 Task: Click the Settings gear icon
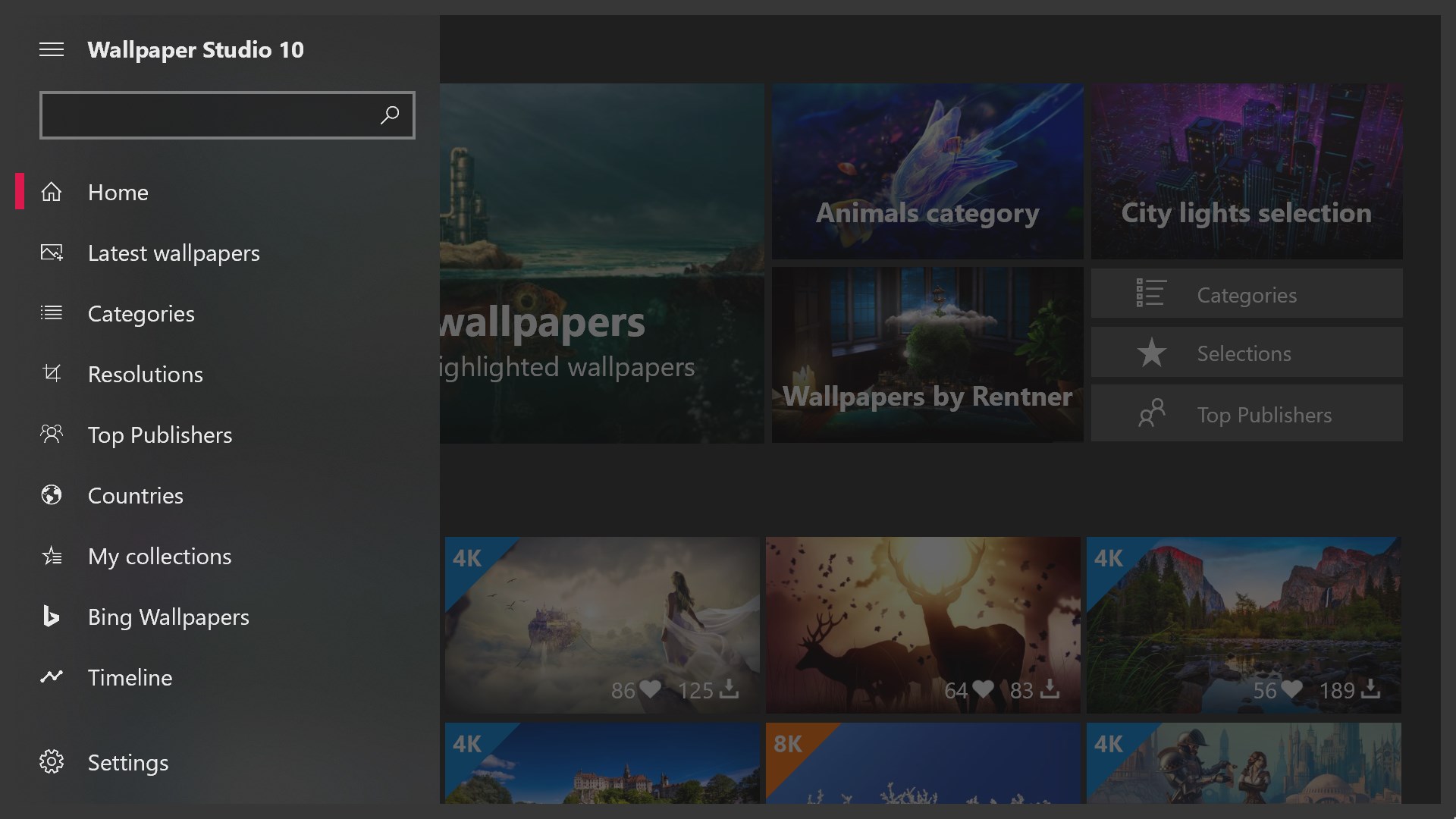(52, 762)
